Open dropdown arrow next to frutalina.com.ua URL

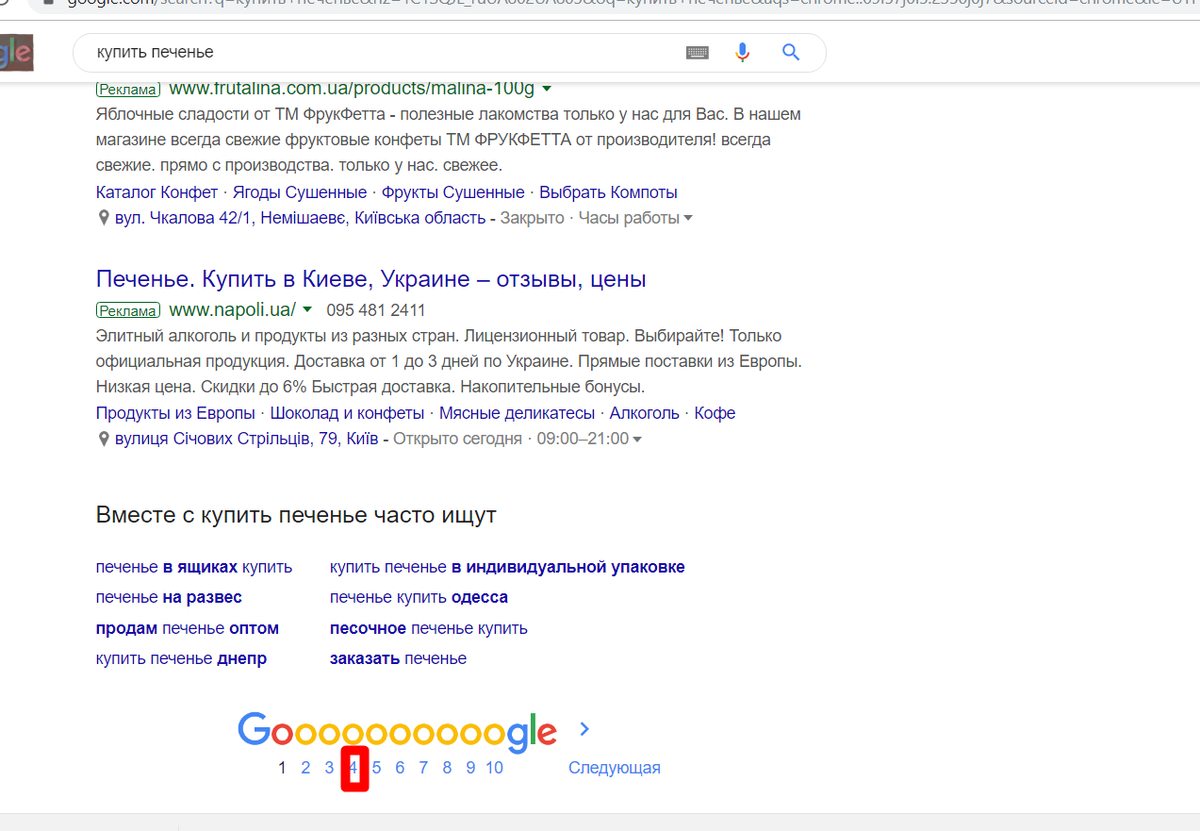point(547,88)
